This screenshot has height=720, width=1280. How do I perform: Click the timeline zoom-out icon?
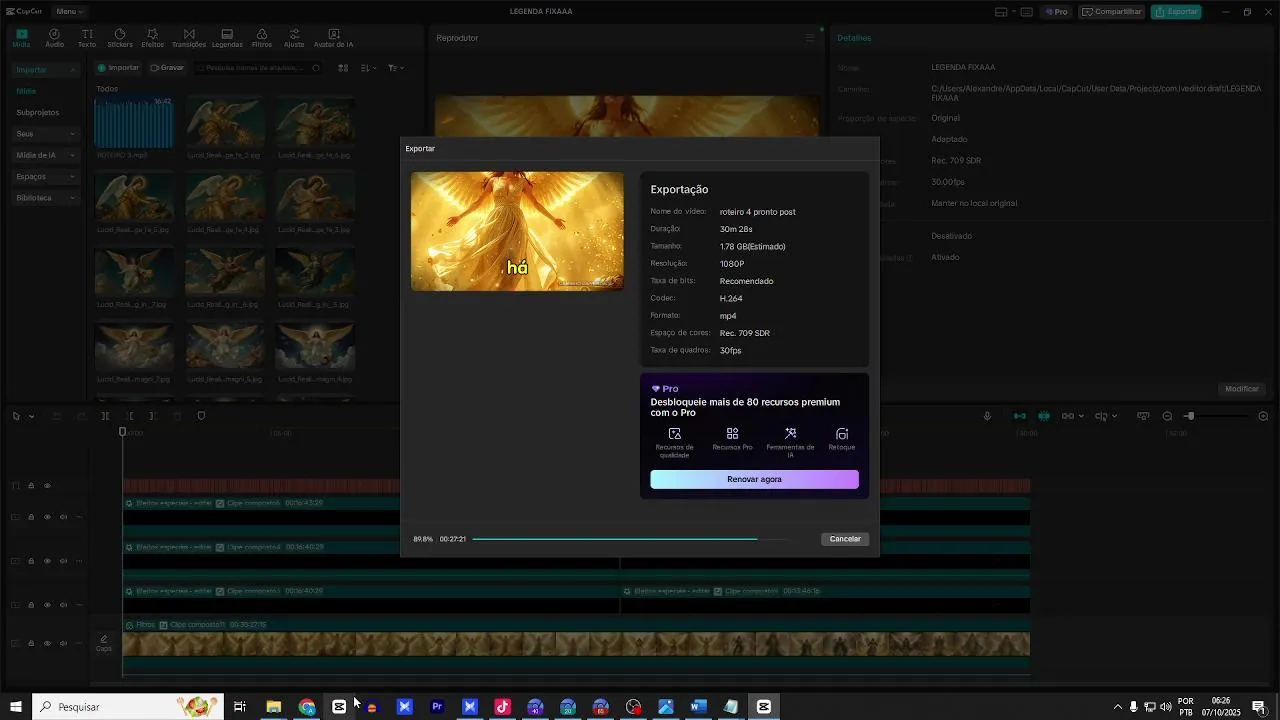[1167, 416]
